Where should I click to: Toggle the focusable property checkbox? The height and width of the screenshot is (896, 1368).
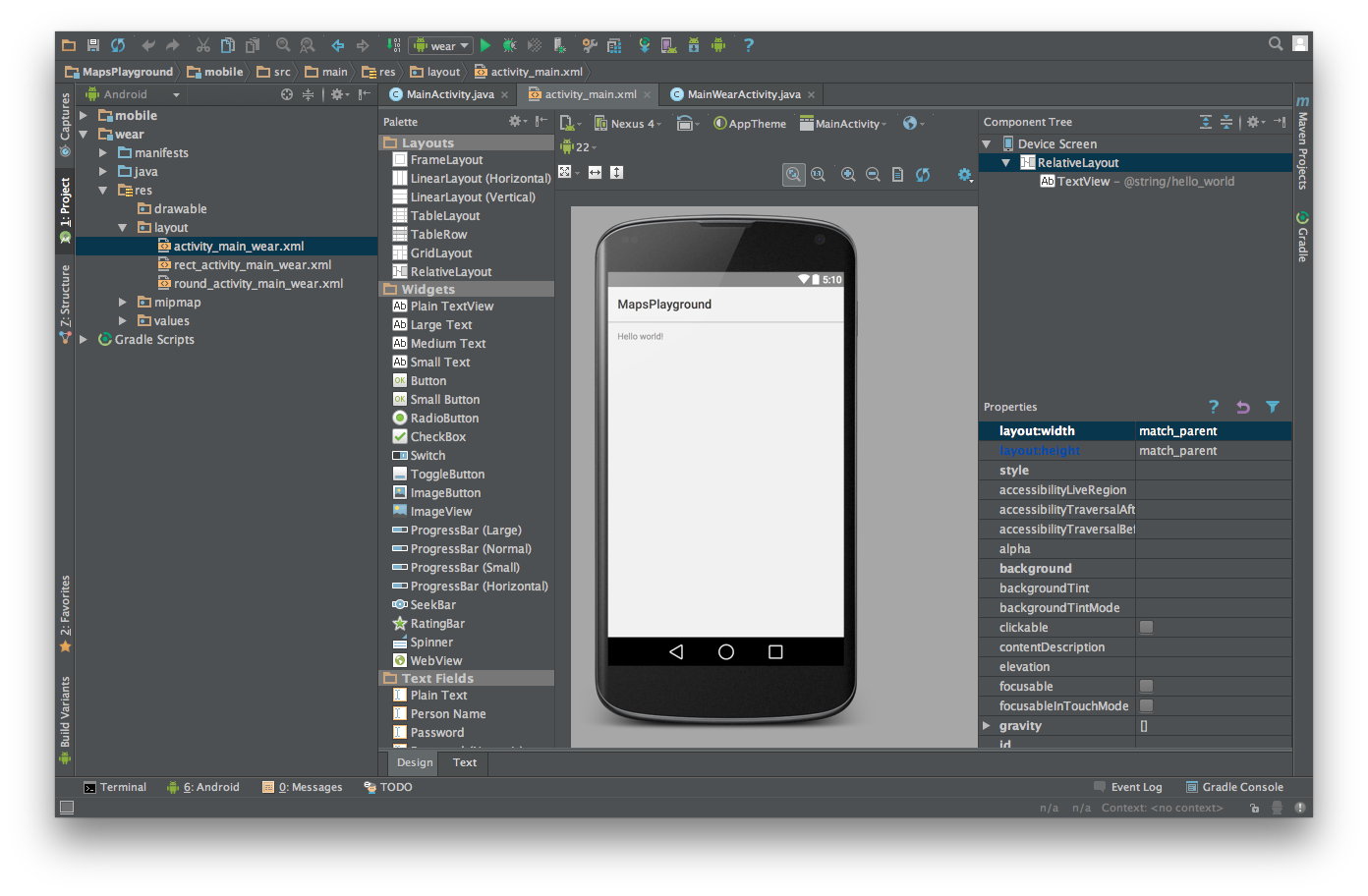tap(1146, 686)
